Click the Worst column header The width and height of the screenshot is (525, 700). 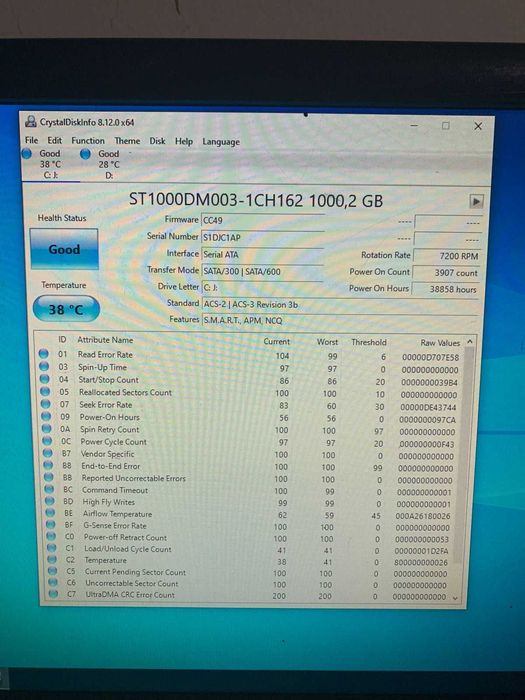pos(327,342)
